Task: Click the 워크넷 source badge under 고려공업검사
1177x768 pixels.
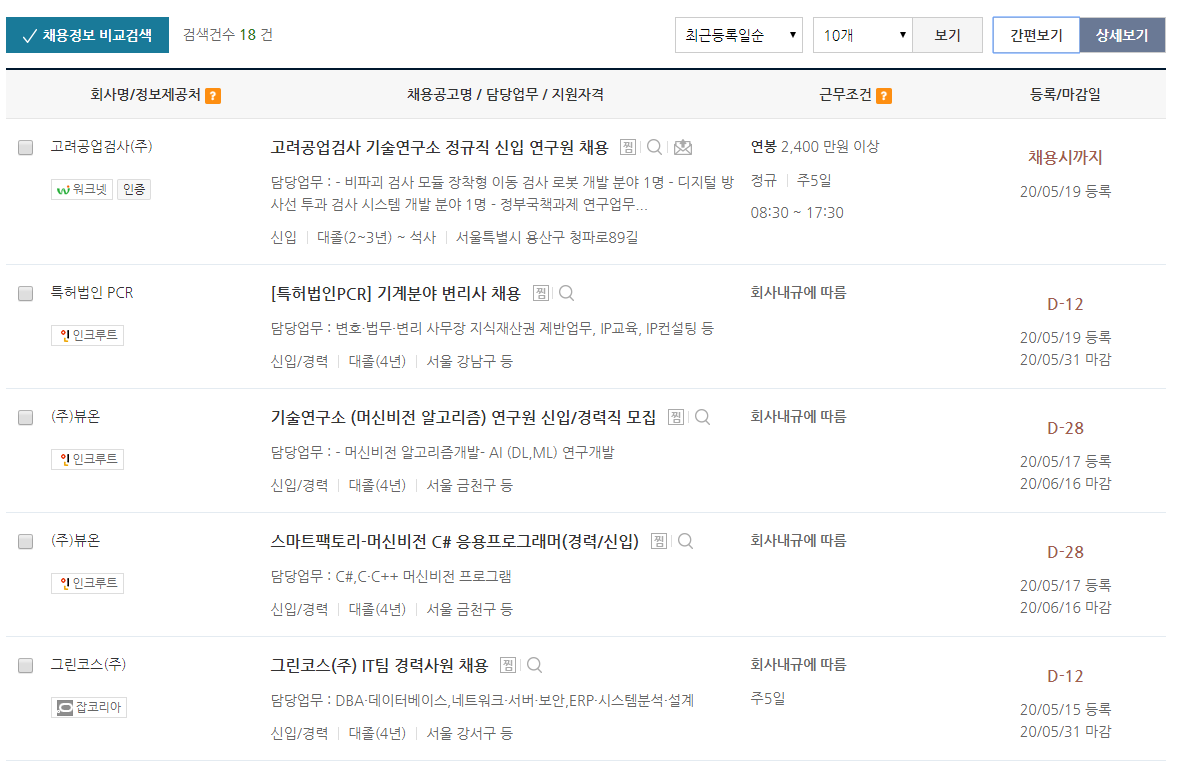Action: (x=82, y=189)
